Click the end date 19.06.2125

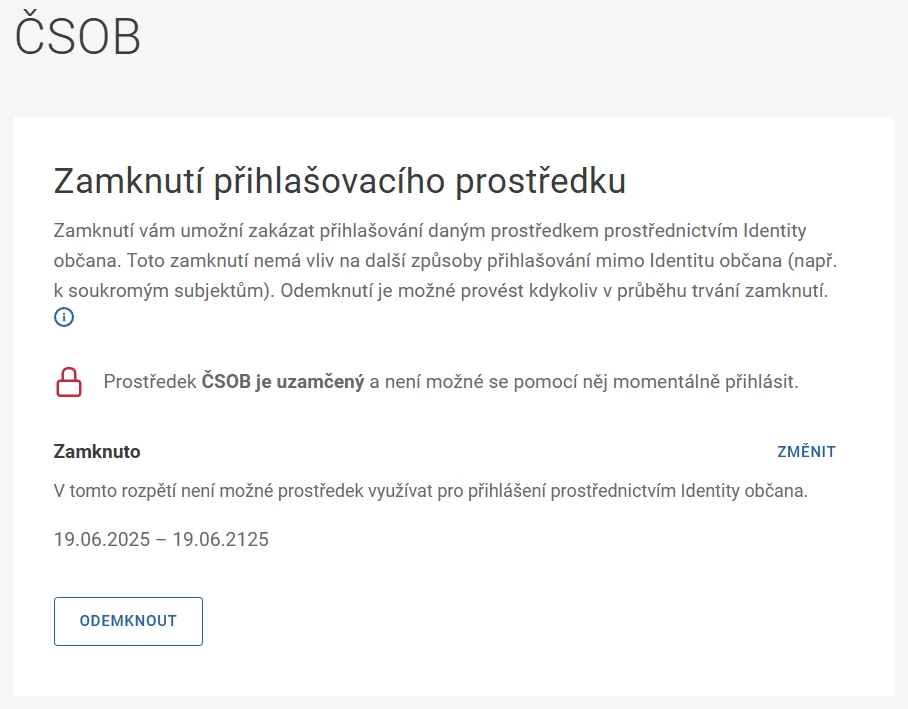[221, 539]
